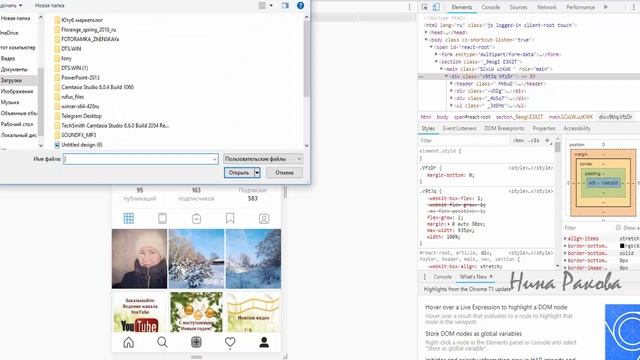Switch to the Network tab in DevTools
This screenshot has height=360, width=640.
[x=547, y=7]
